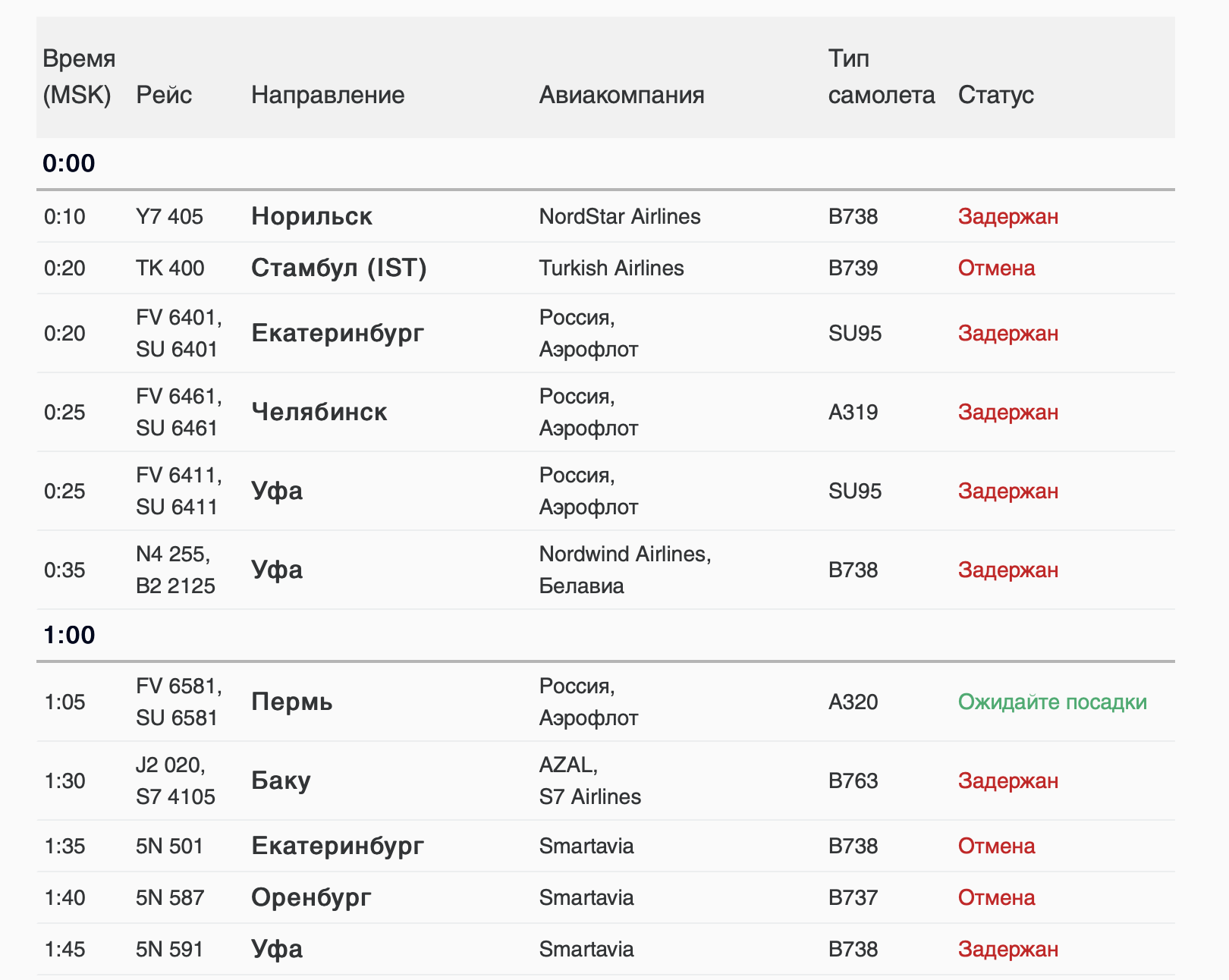Click the Направление column header

328,96
